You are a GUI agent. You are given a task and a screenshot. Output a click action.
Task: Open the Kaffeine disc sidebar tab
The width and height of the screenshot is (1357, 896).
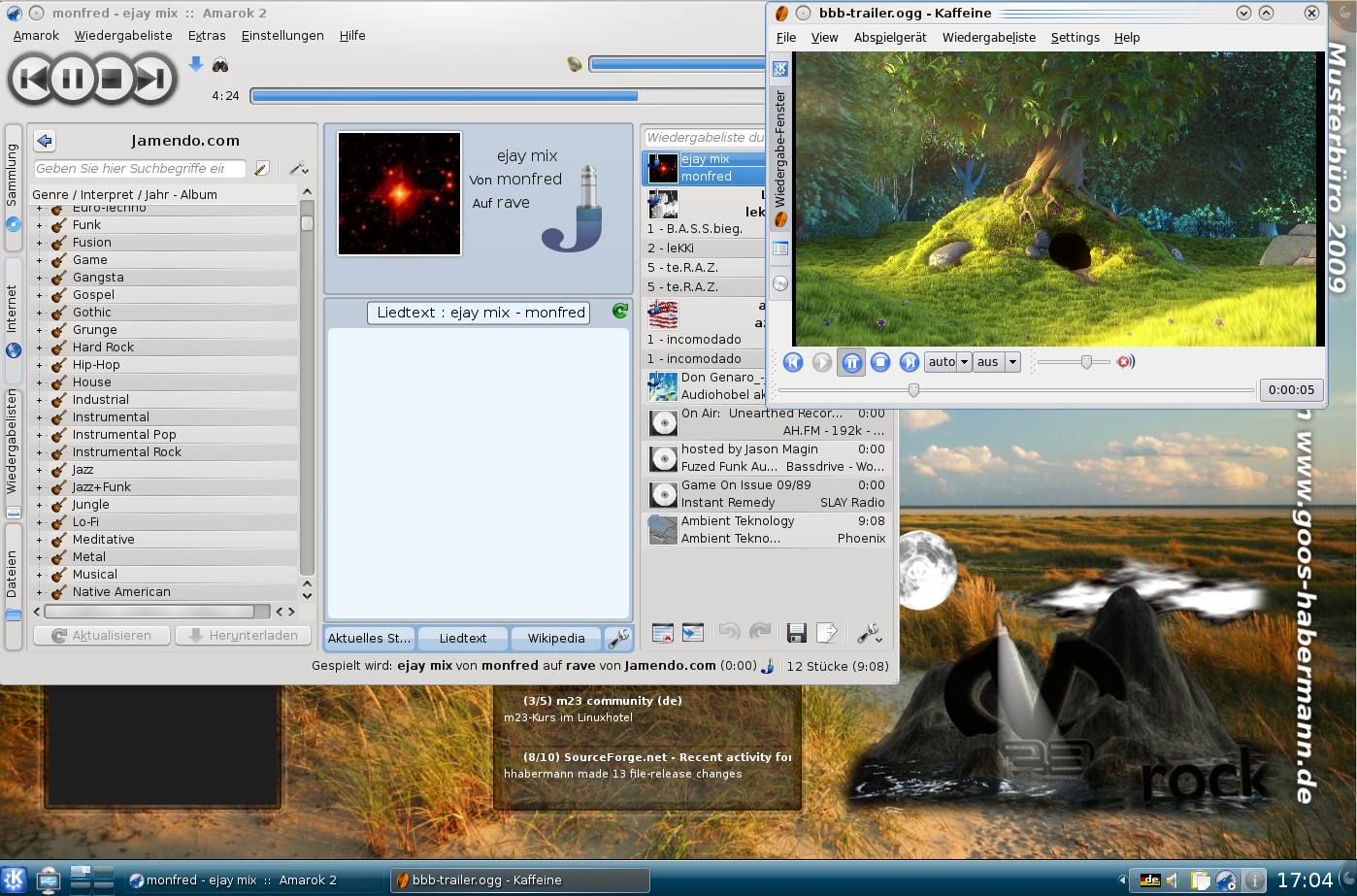(779, 283)
